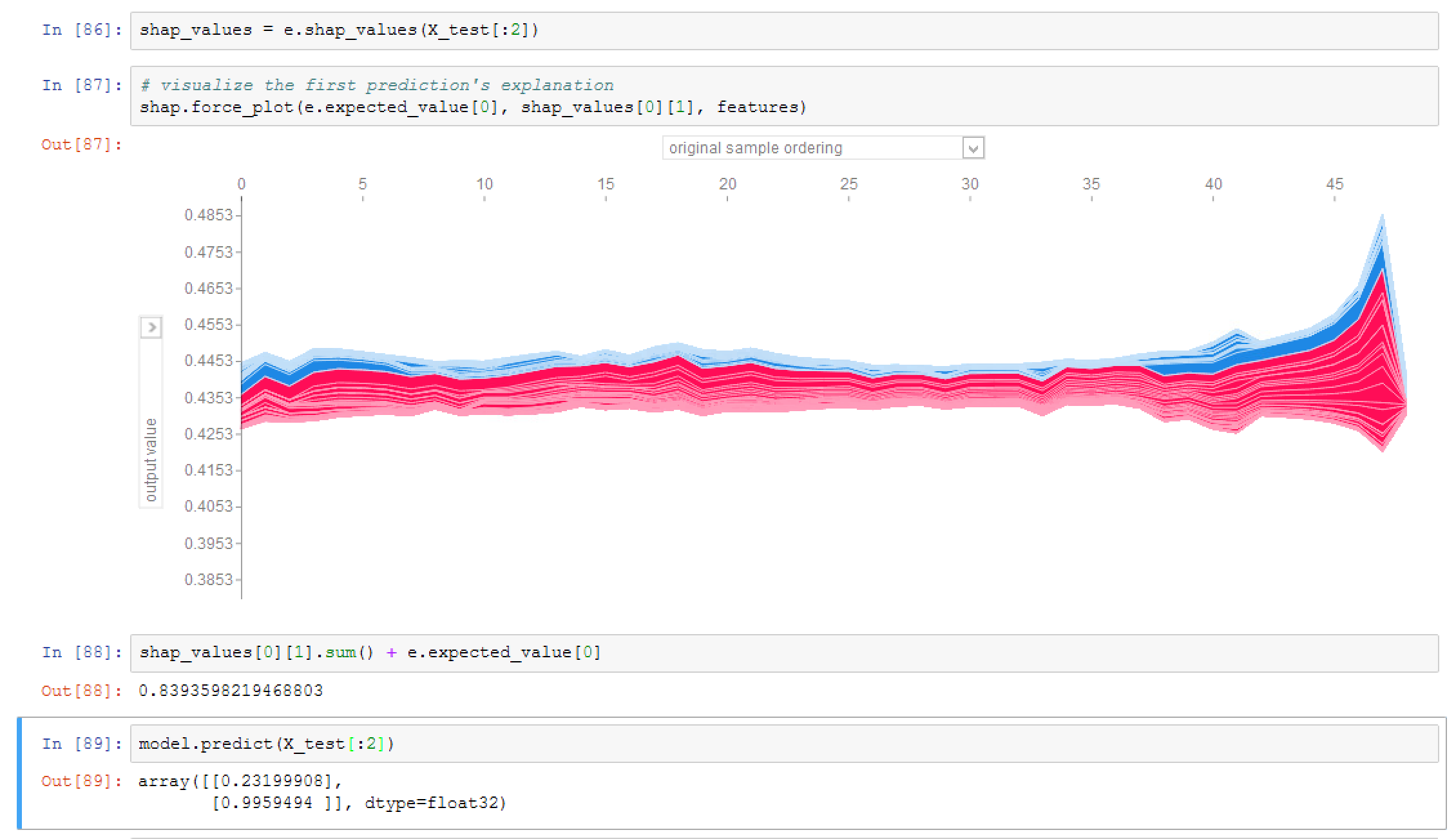The width and height of the screenshot is (1456, 839).
Task: Focus the model.predict code cell In [89]
Action: coord(784,744)
